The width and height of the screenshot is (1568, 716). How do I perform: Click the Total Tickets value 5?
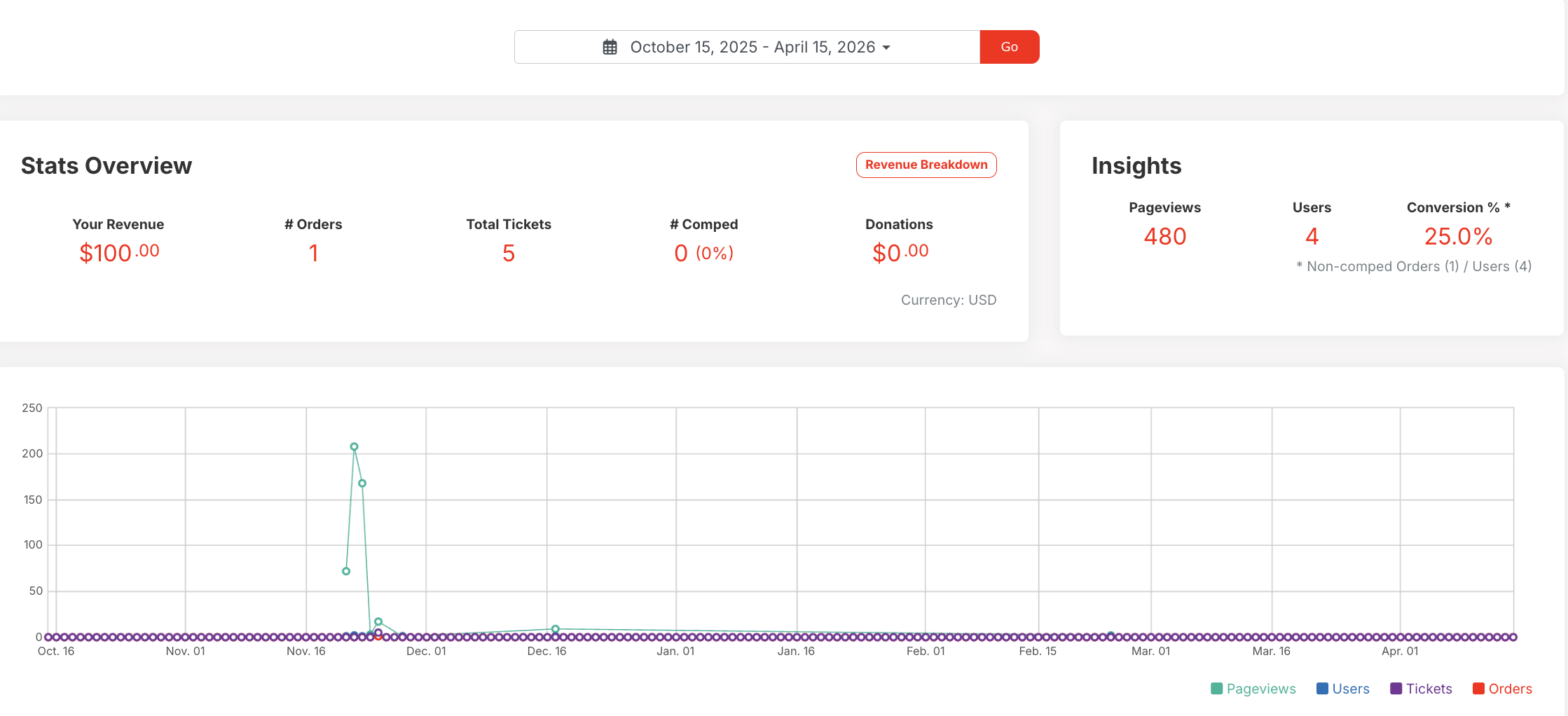(509, 253)
